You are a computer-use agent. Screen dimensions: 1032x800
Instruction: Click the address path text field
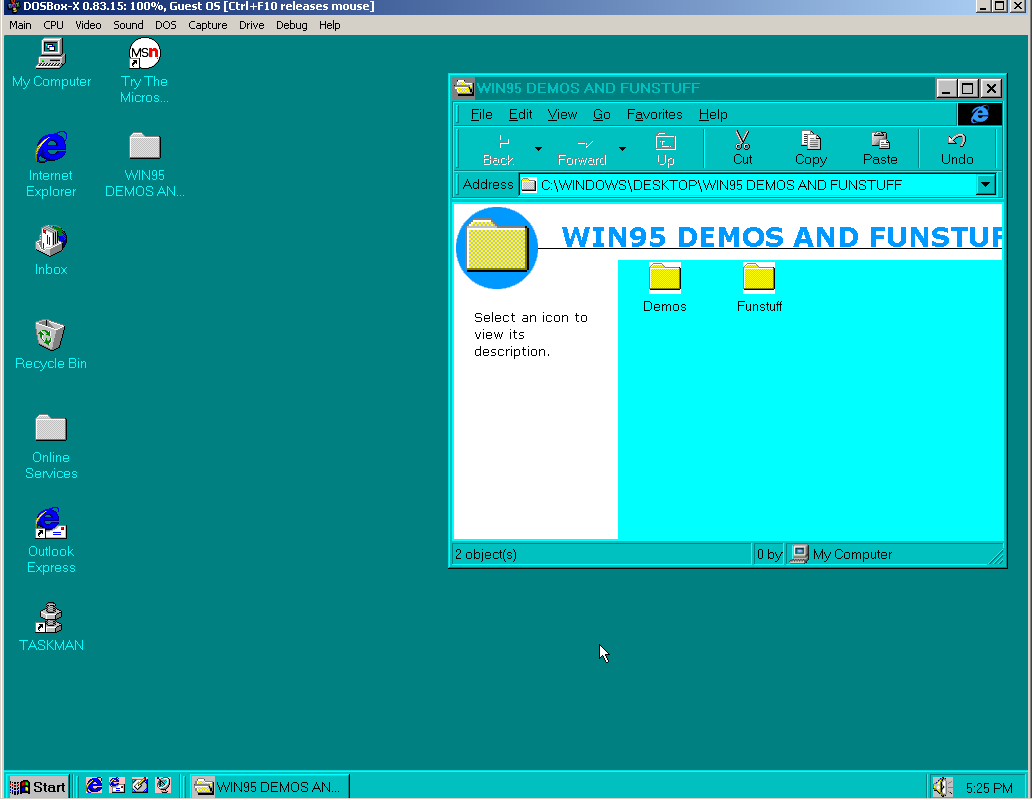[x=750, y=185]
